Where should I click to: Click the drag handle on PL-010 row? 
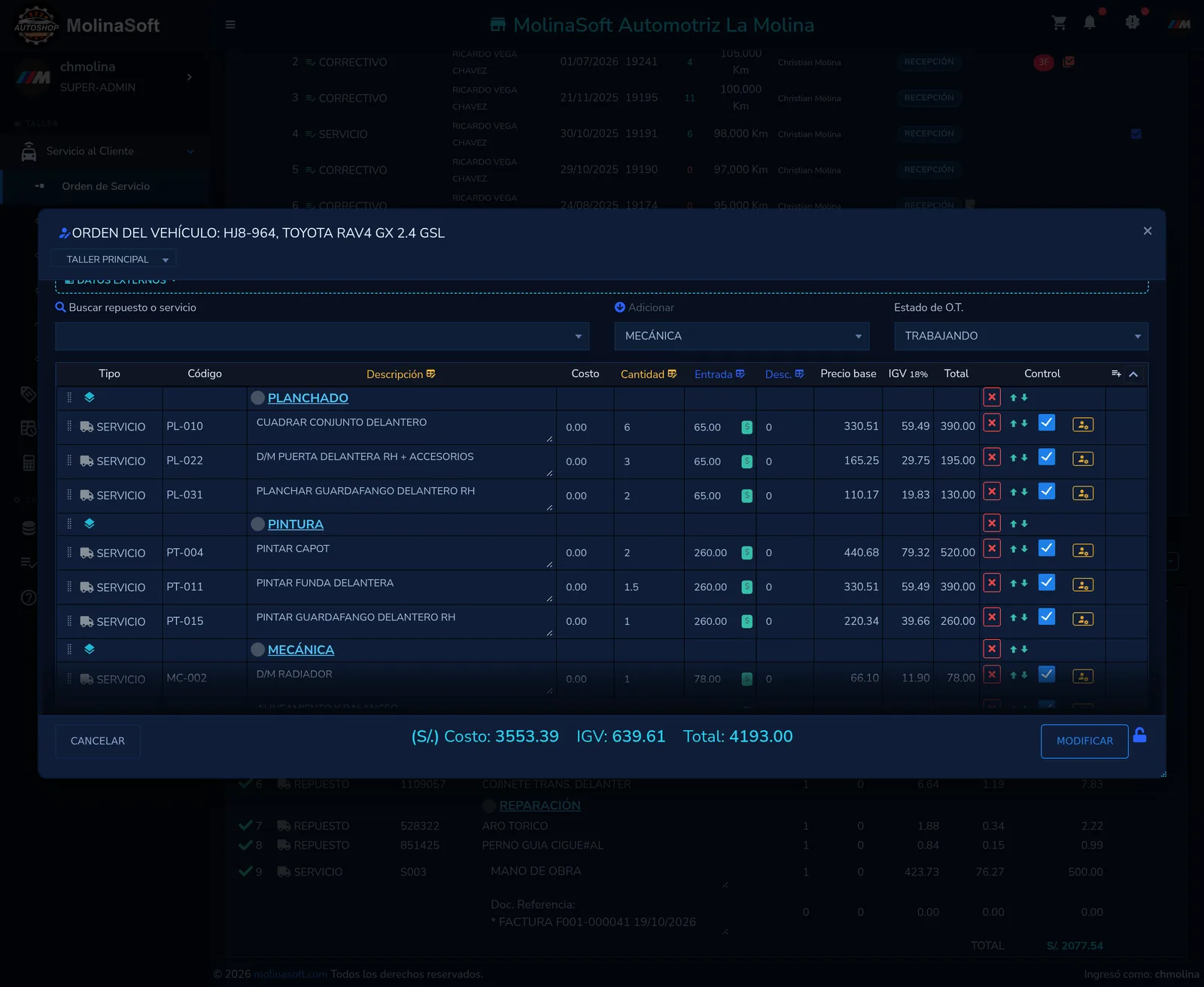coord(69,426)
